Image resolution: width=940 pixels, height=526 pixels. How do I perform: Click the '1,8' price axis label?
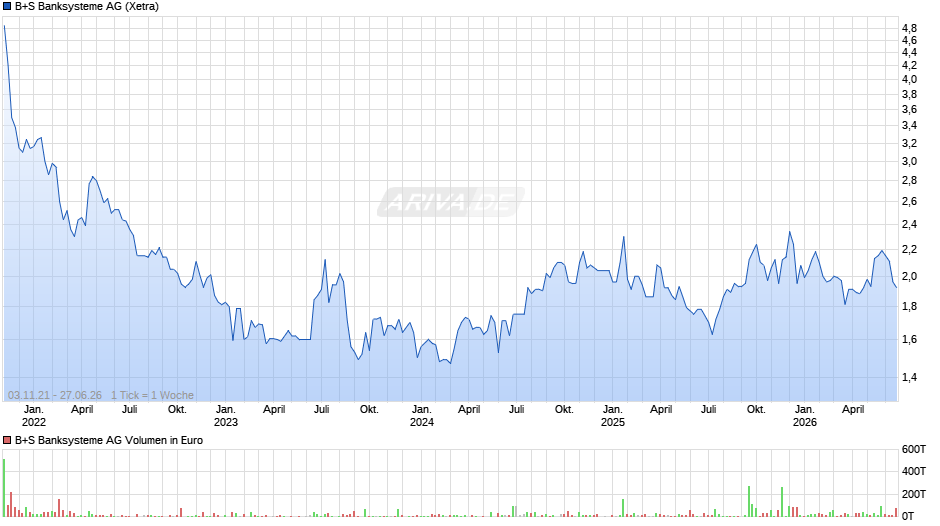(x=909, y=306)
